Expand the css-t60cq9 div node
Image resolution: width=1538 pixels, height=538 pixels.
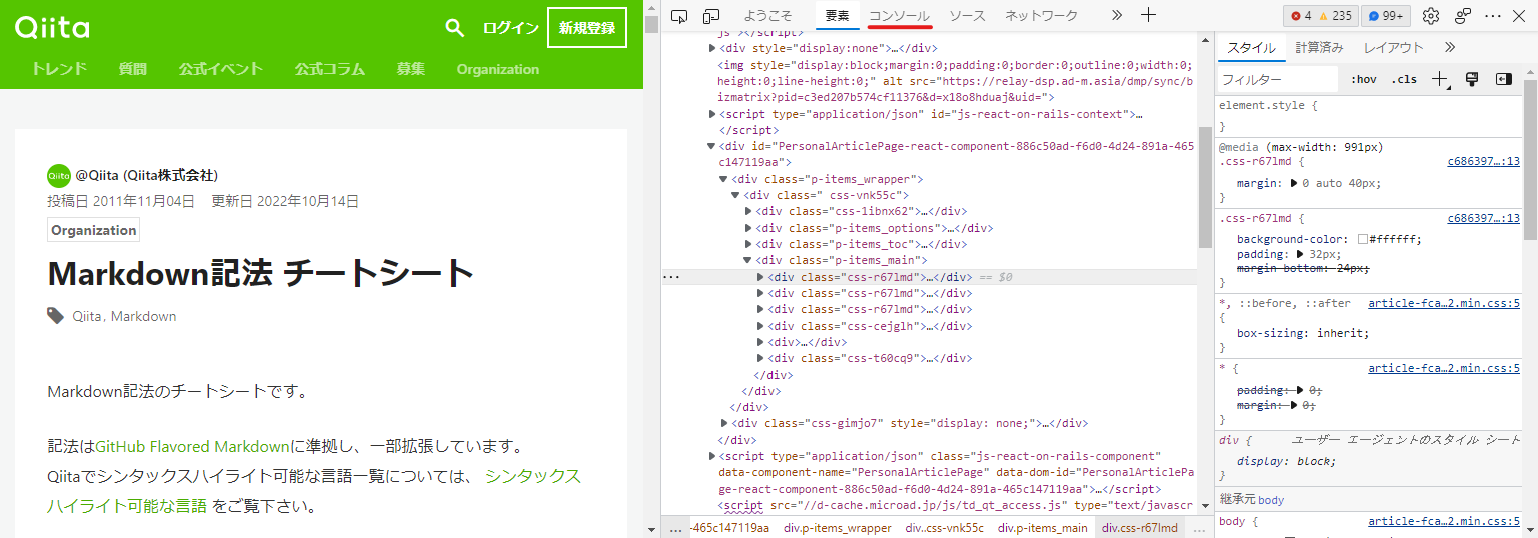click(761, 358)
